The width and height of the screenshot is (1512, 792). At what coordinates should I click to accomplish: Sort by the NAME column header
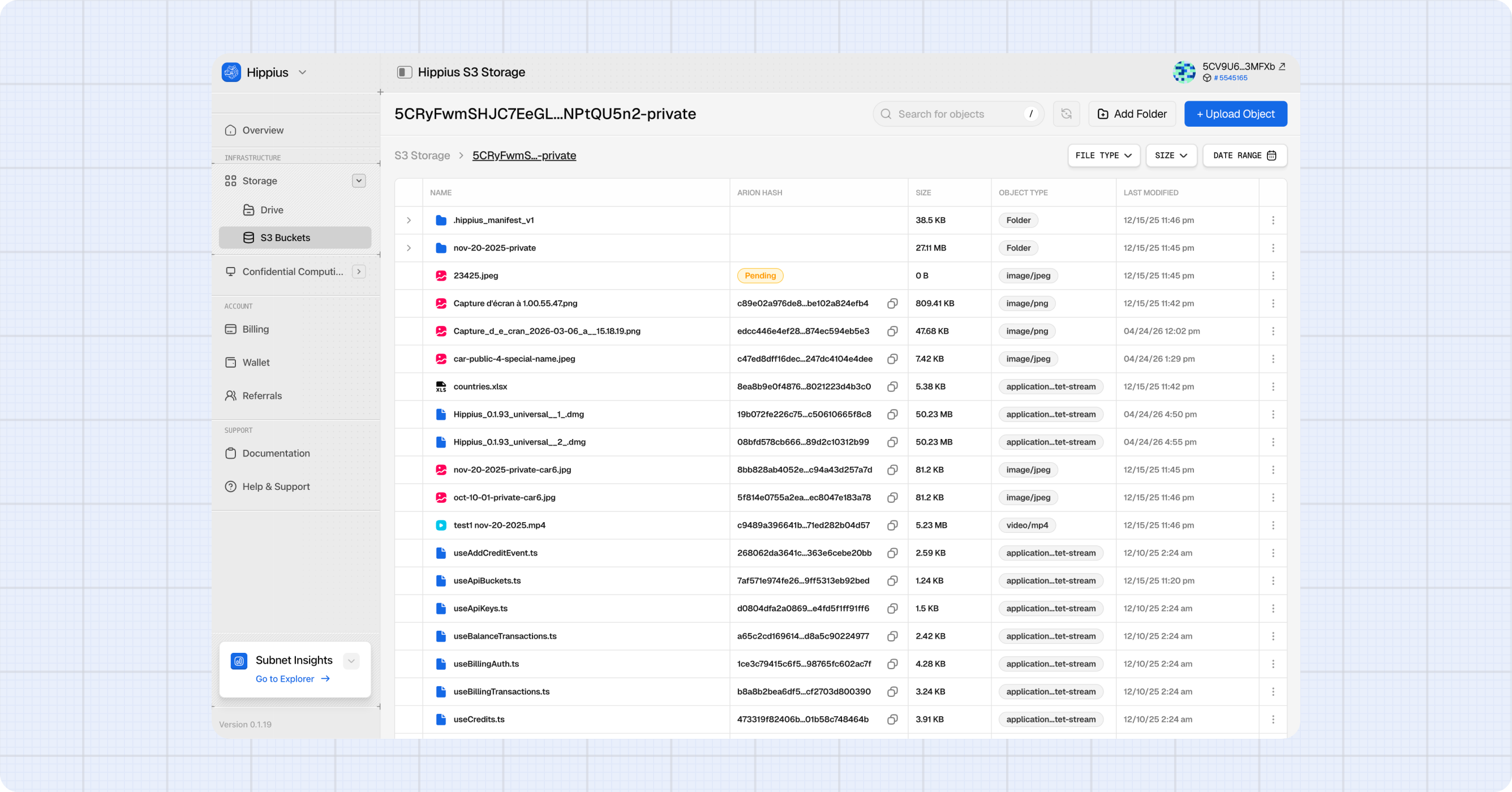tap(441, 192)
